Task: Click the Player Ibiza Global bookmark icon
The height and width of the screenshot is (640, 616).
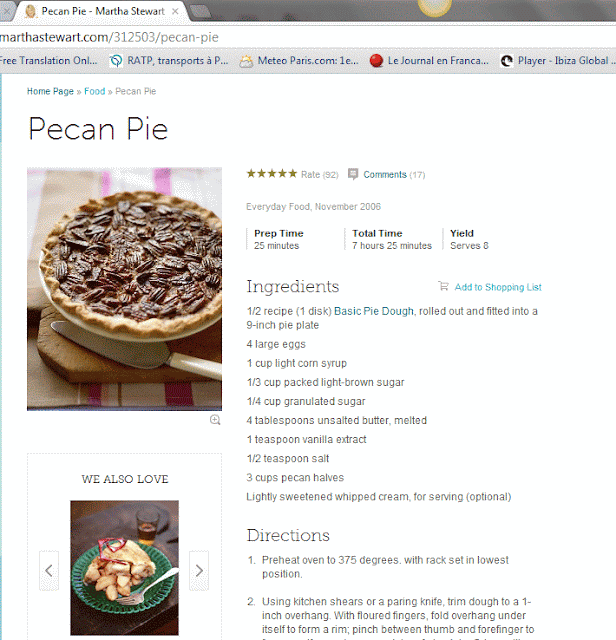Action: pyautogui.click(x=508, y=60)
